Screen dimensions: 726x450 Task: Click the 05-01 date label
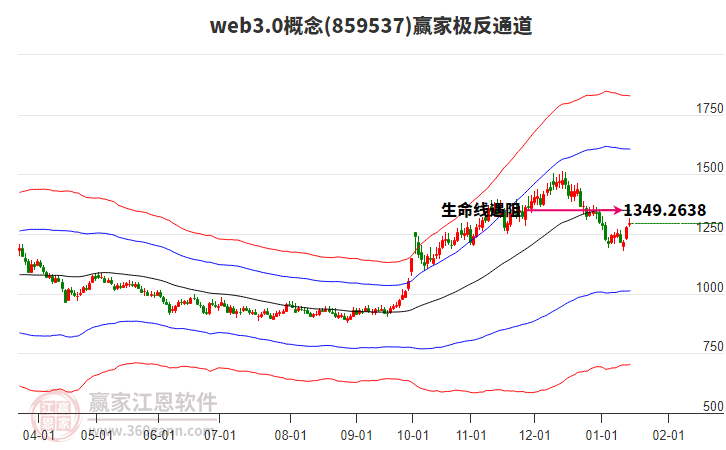coord(96,435)
